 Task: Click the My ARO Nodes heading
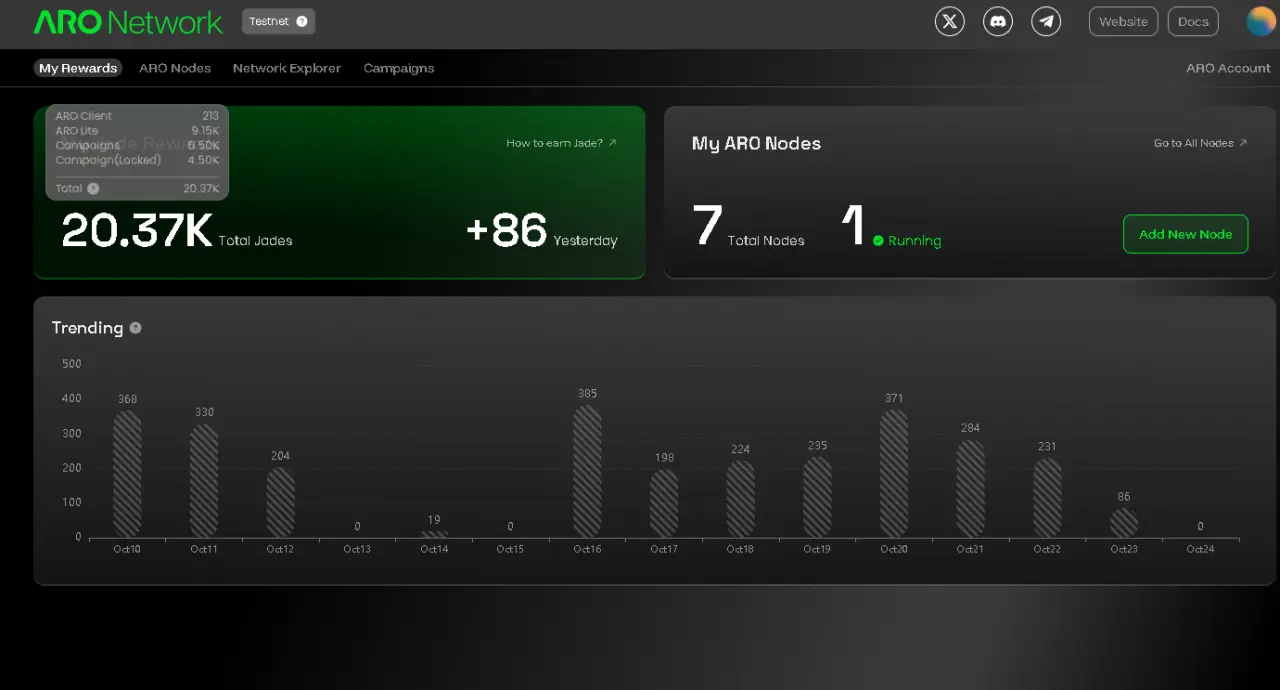point(756,143)
